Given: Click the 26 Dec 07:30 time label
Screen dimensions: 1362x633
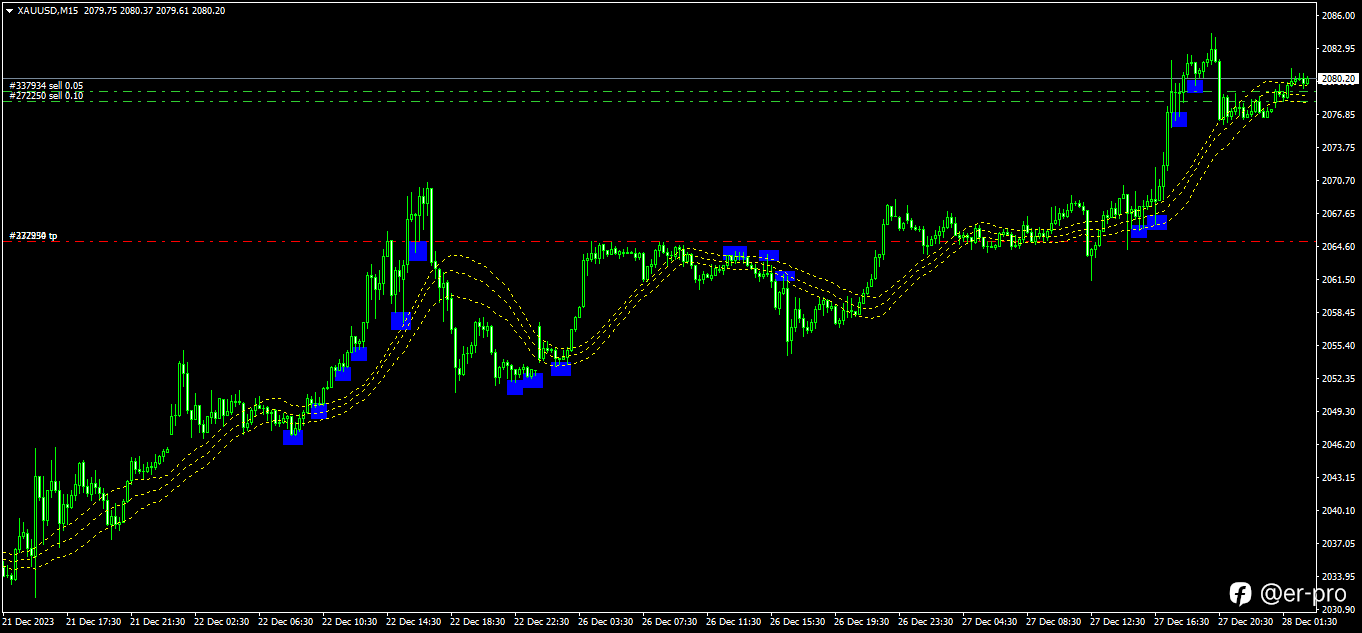Looking at the screenshot, I should (x=670, y=622).
